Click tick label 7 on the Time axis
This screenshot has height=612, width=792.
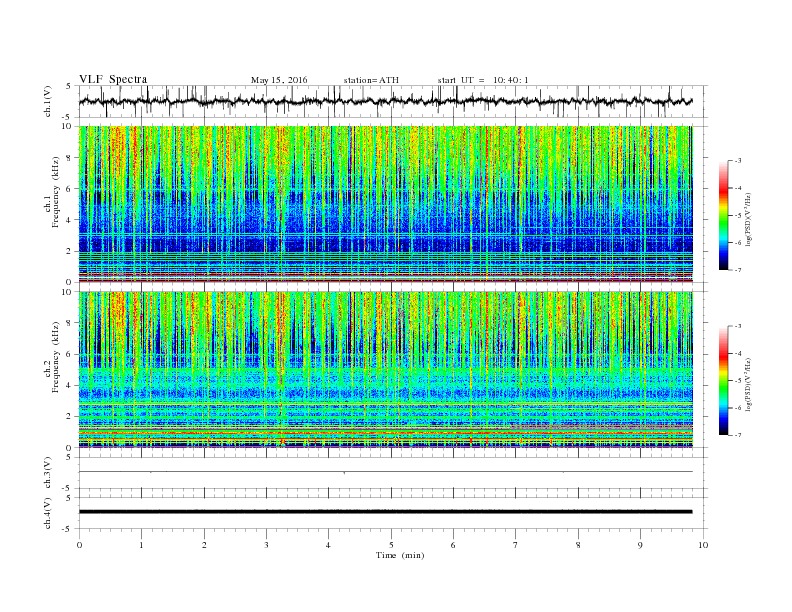coord(516,545)
